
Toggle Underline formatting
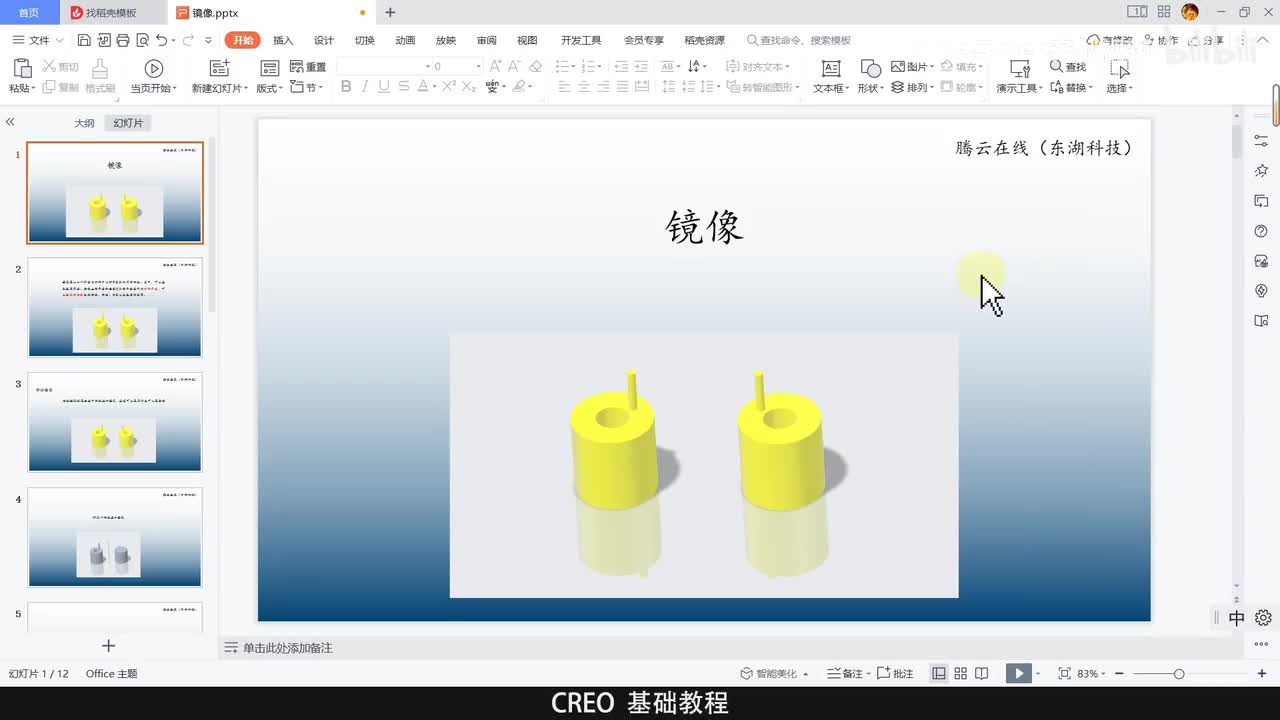[x=384, y=87]
